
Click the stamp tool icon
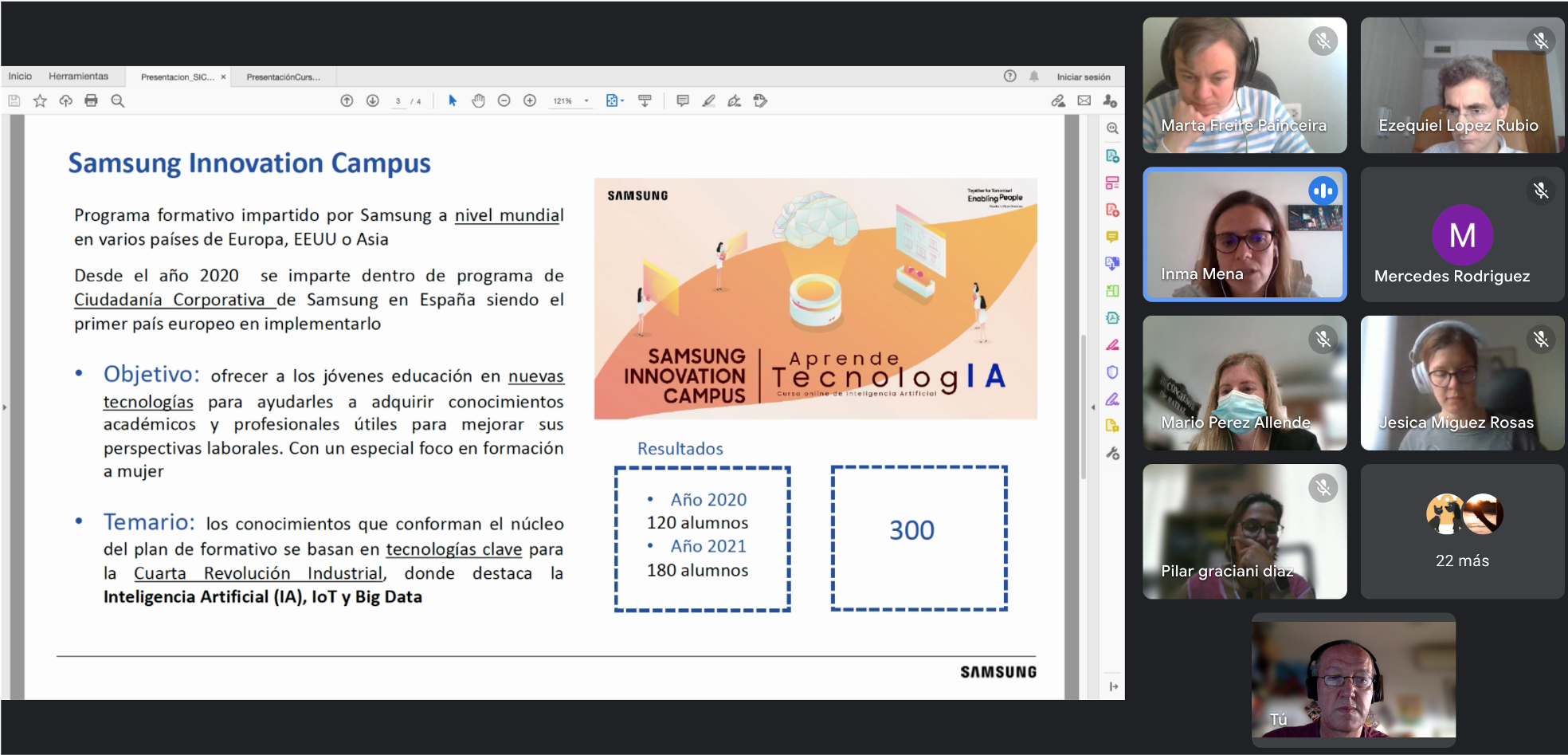760,100
